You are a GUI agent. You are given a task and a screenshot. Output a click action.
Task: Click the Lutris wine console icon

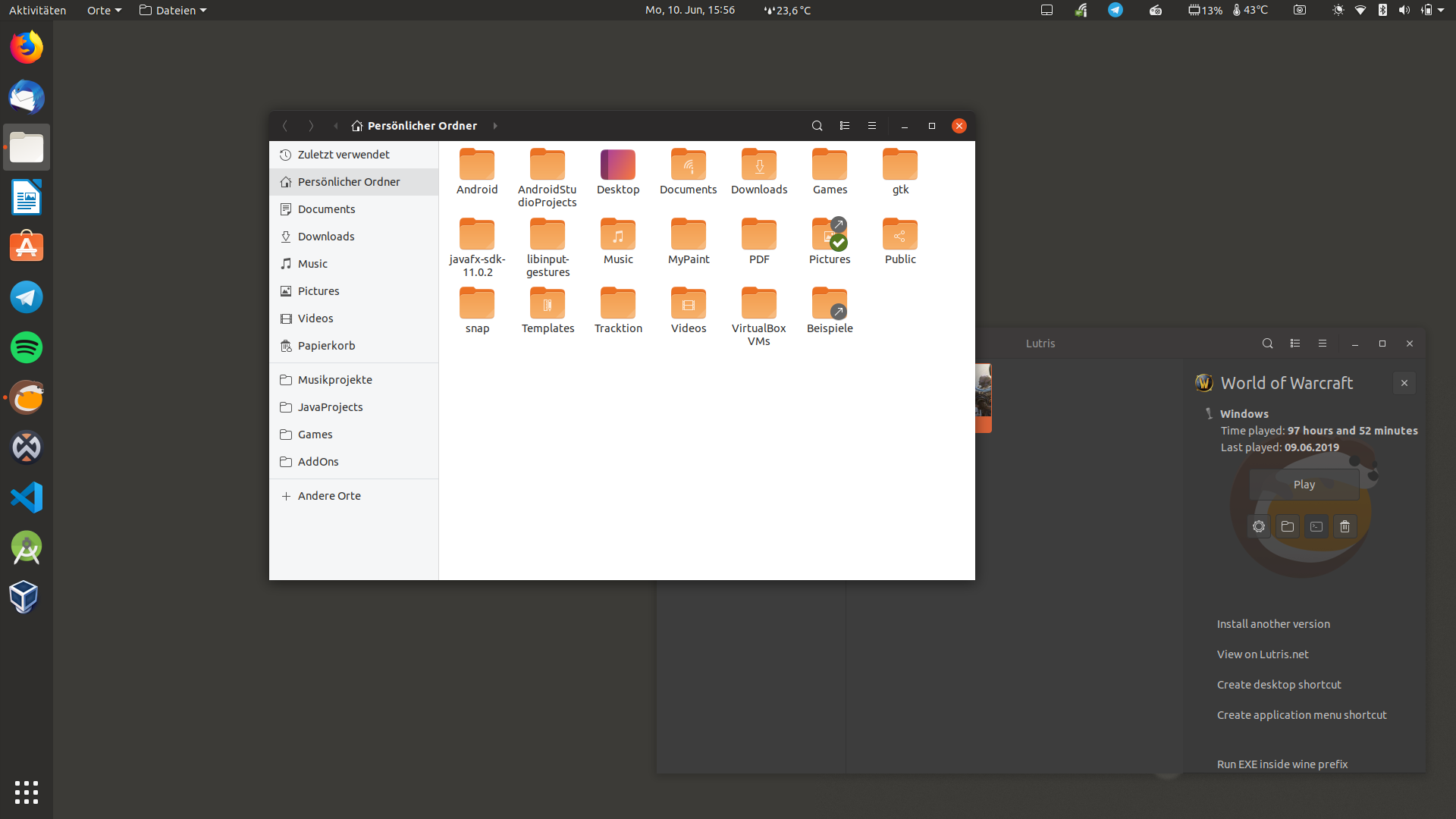[1316, 526]
